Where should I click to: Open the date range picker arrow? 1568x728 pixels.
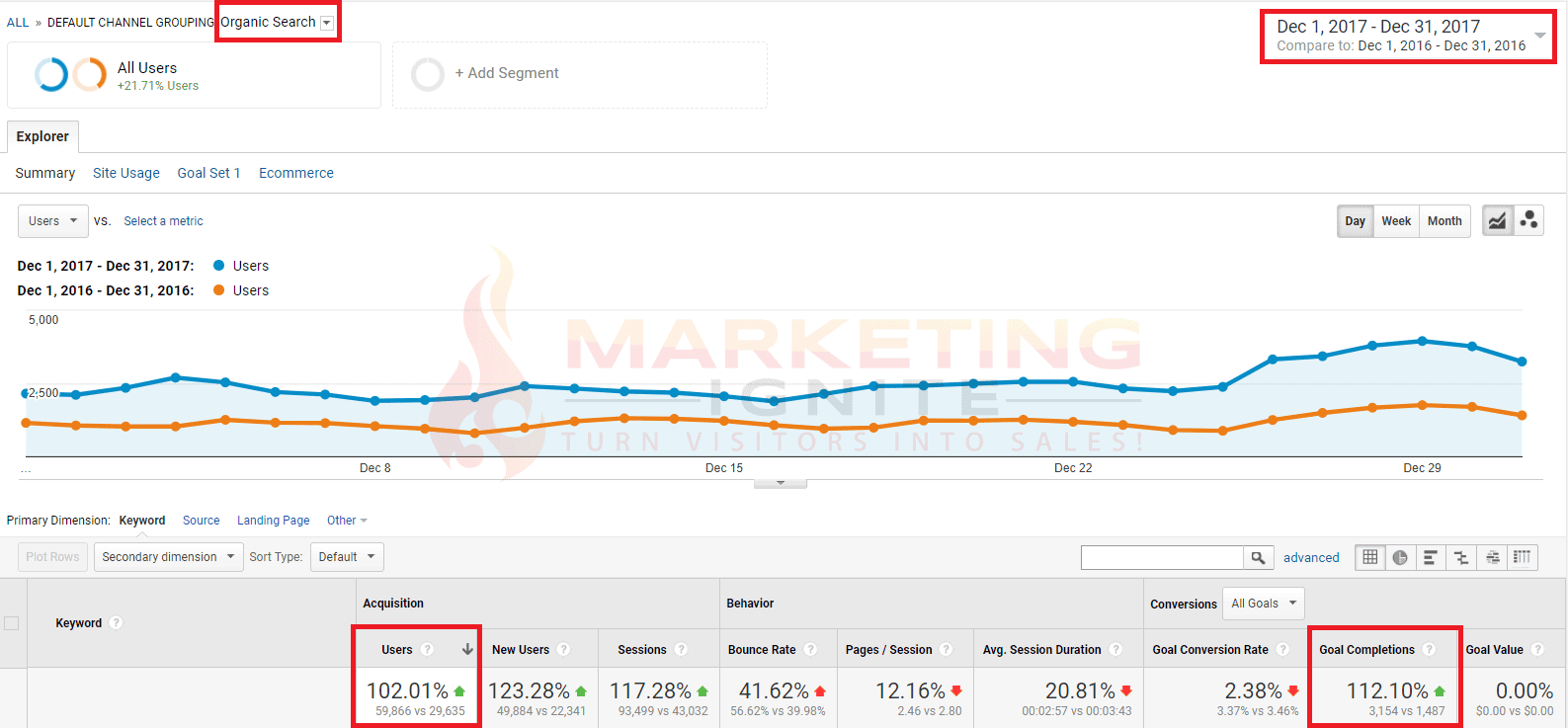click(x=1539, y=36)
